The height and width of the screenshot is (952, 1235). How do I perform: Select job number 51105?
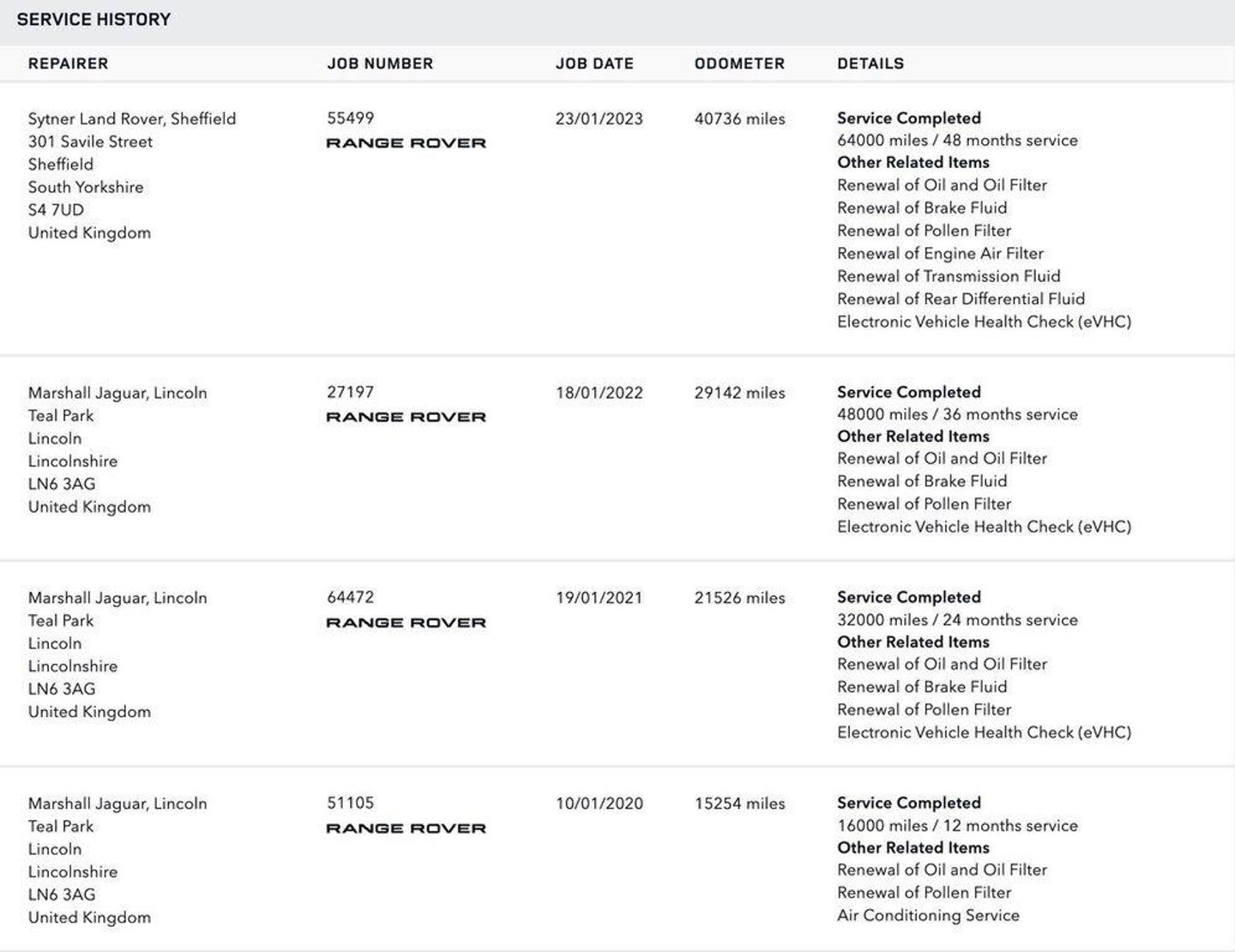(350, 803)
